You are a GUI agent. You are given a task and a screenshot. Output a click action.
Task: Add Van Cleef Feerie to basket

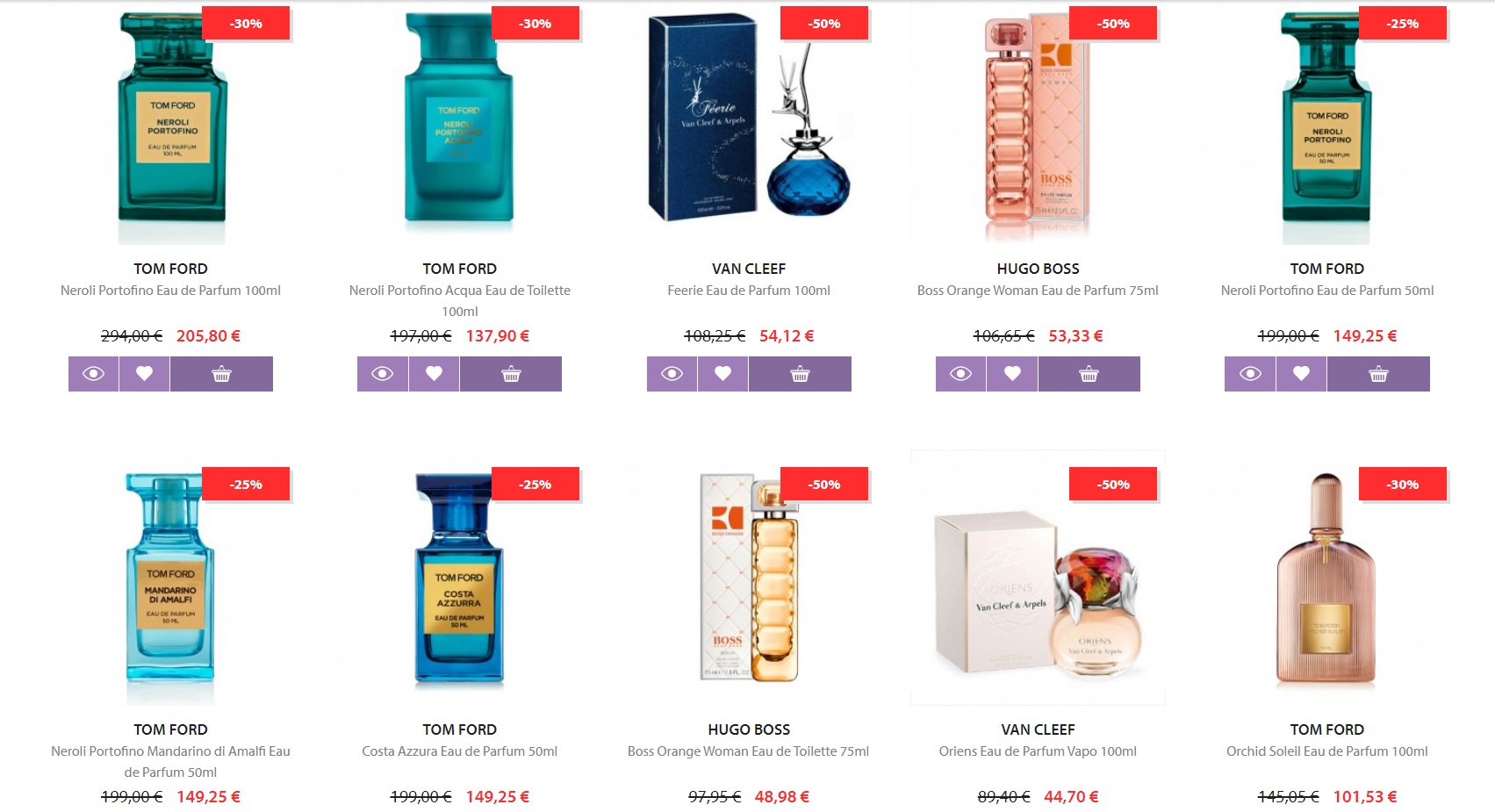coord(800,374)
